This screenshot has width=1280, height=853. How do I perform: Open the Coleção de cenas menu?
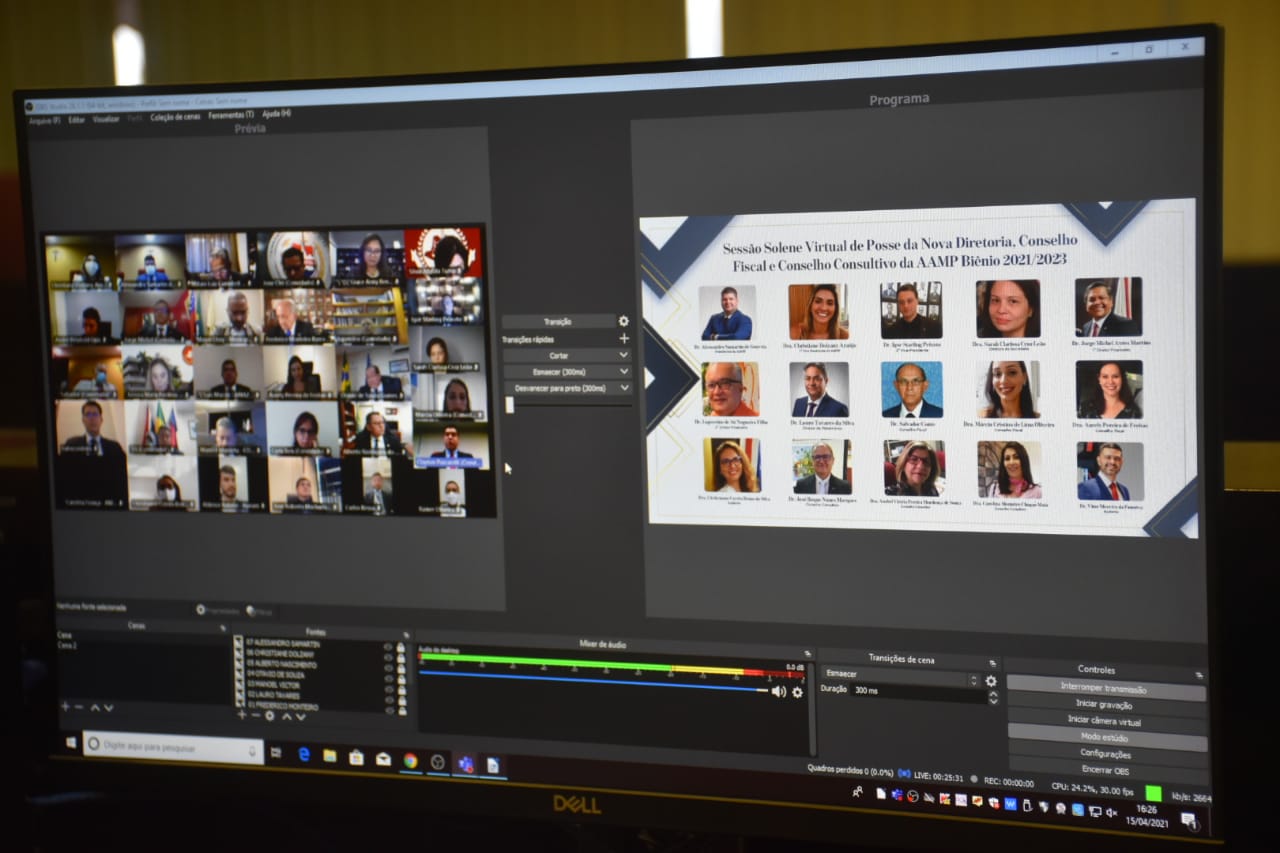[x=175, y=117]
